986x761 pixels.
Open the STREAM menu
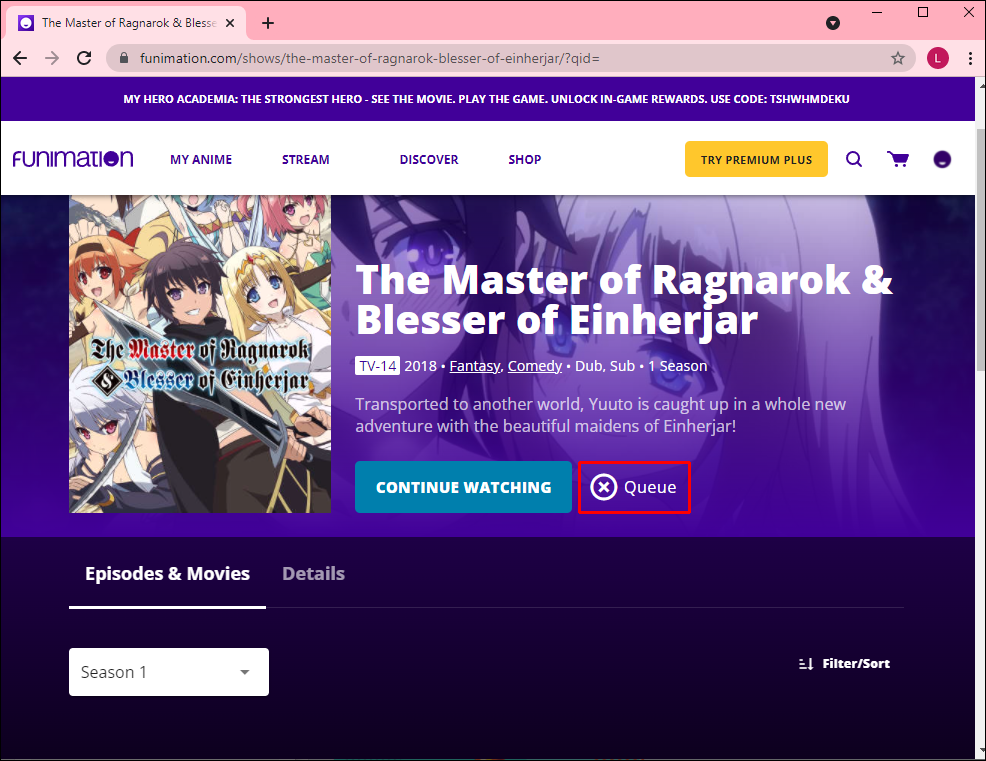(x=306, y=160)
